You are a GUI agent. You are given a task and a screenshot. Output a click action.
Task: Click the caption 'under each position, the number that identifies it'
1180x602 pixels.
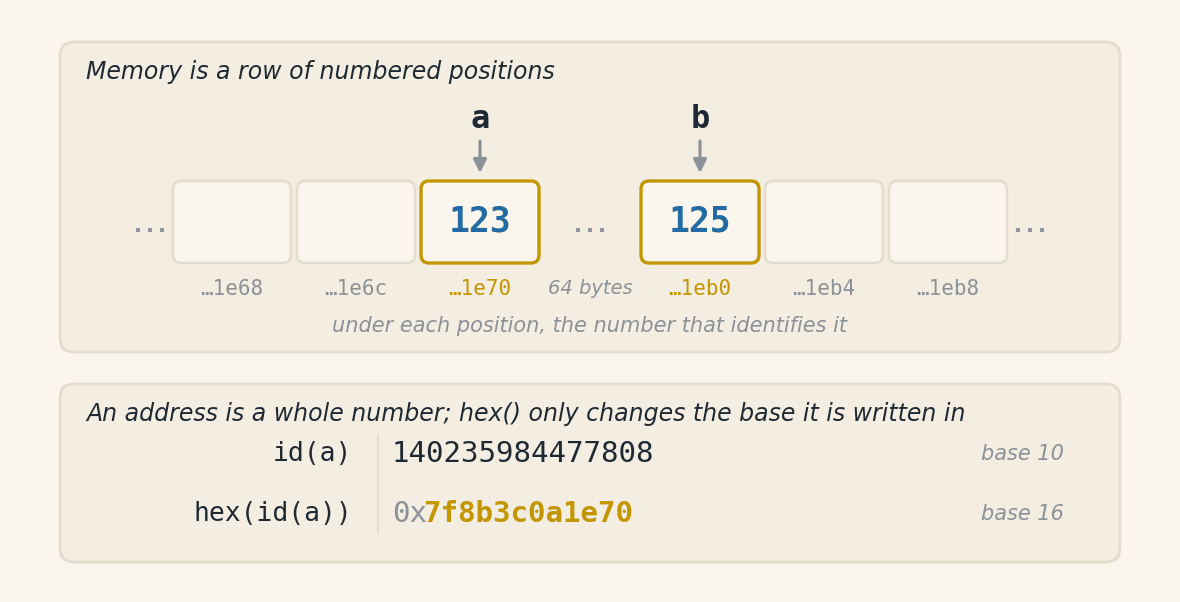589,325
